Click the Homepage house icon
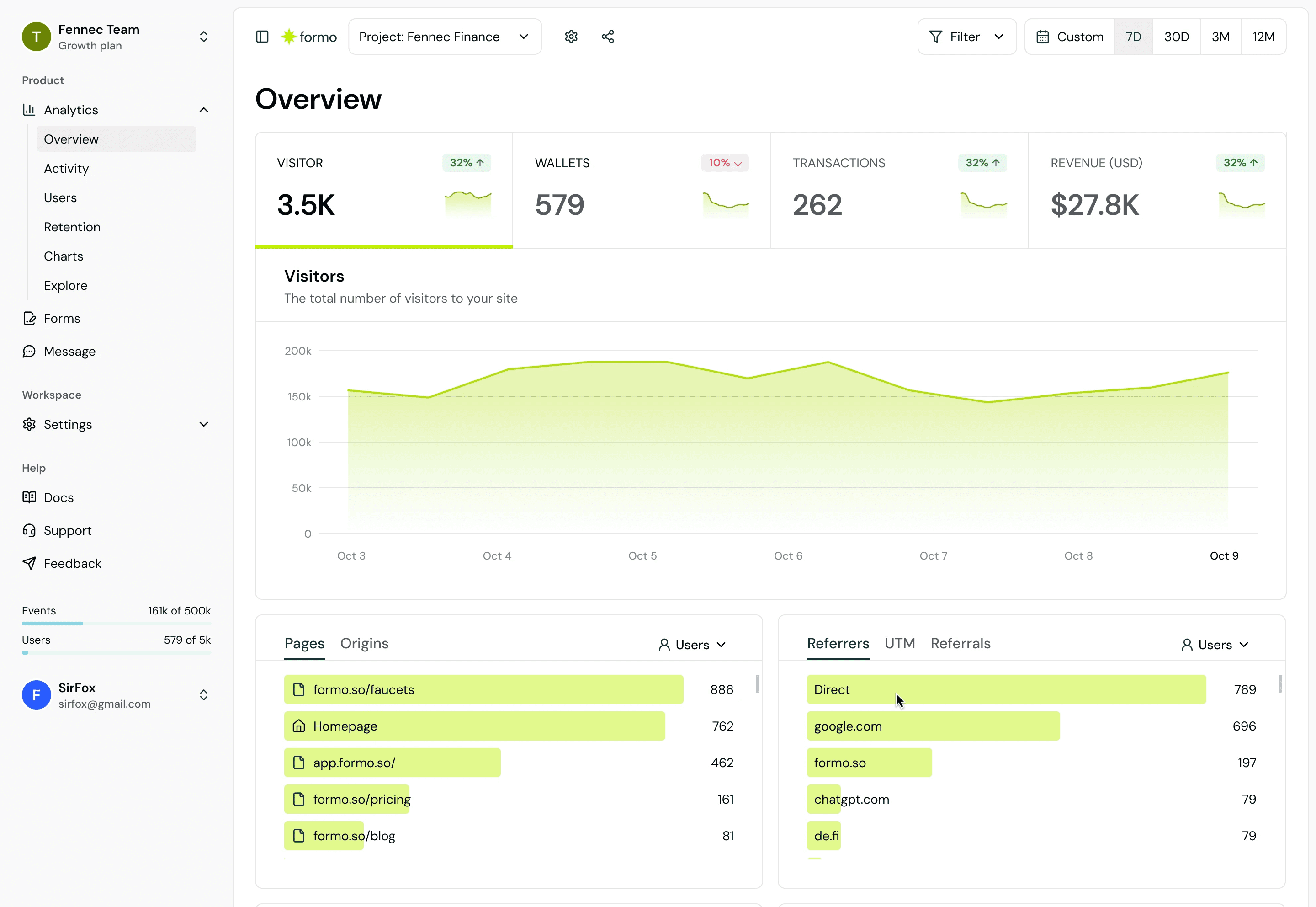 pos(299,726)
